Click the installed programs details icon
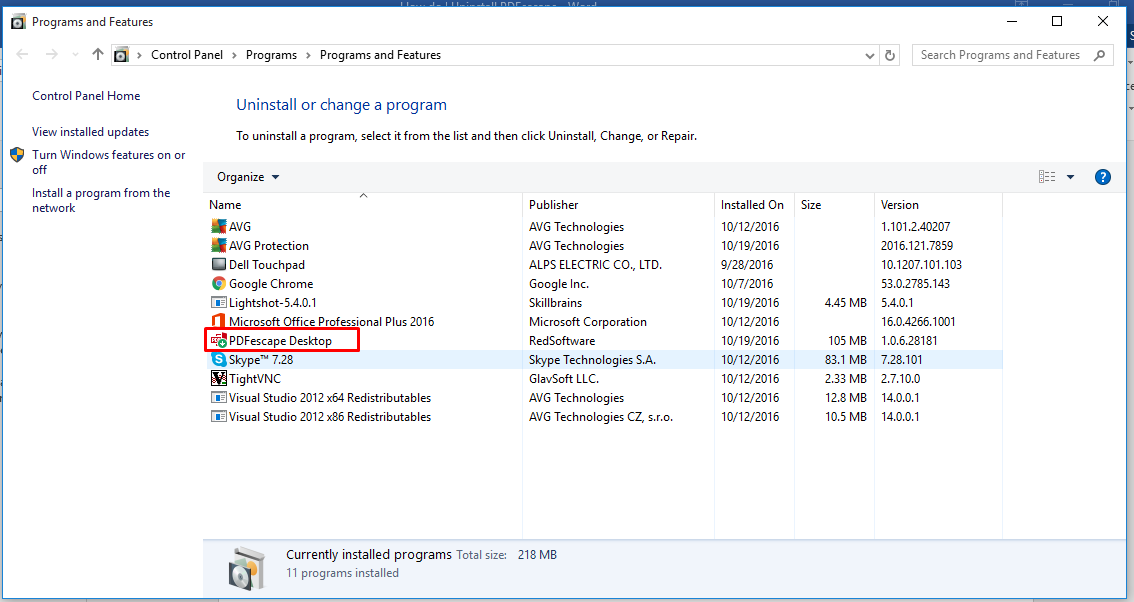This screenshot has width=1134, height=602. pyautogui.click(x=245, y=568)
